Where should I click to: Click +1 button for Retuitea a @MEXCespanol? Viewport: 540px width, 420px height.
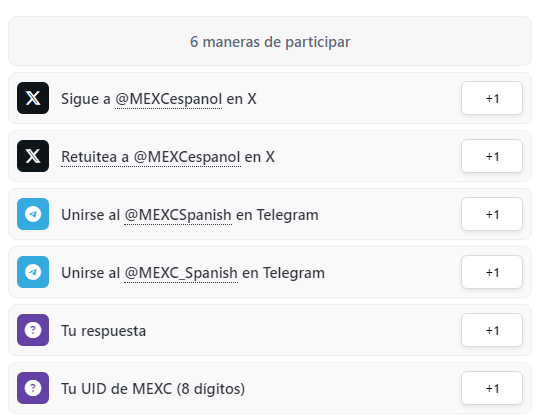click(492, 156)
